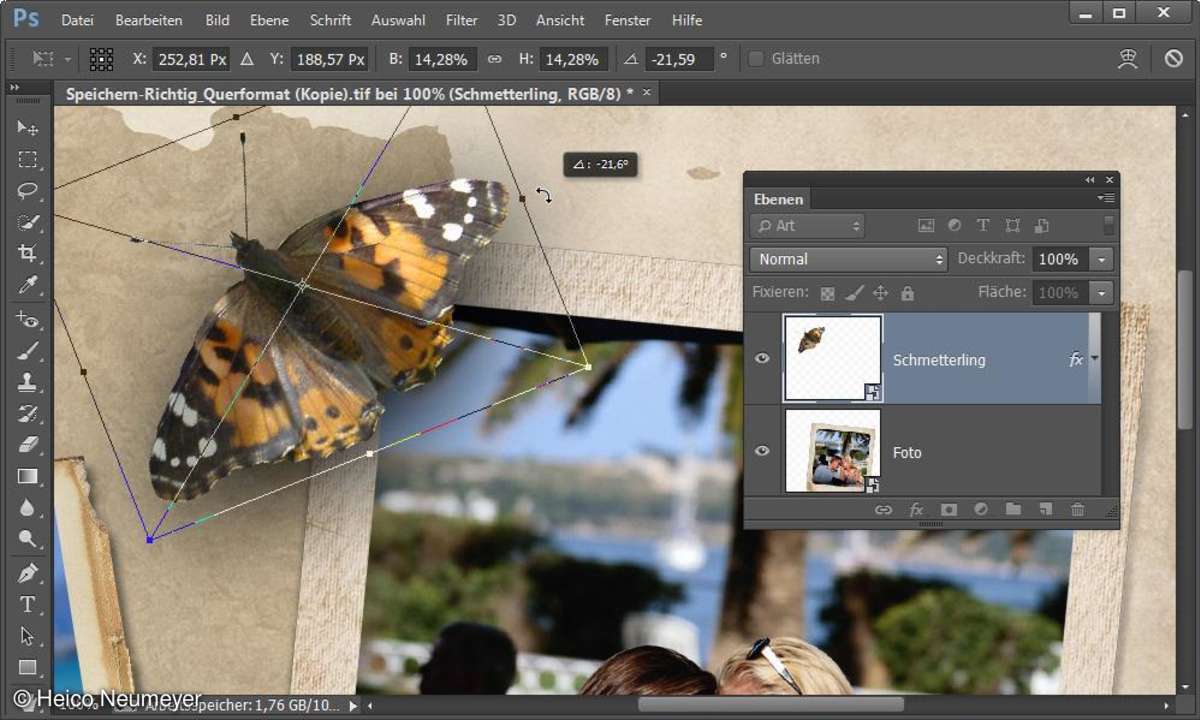1200x720 pixels.
Task: Create a new layer group
Action: 1013,510
